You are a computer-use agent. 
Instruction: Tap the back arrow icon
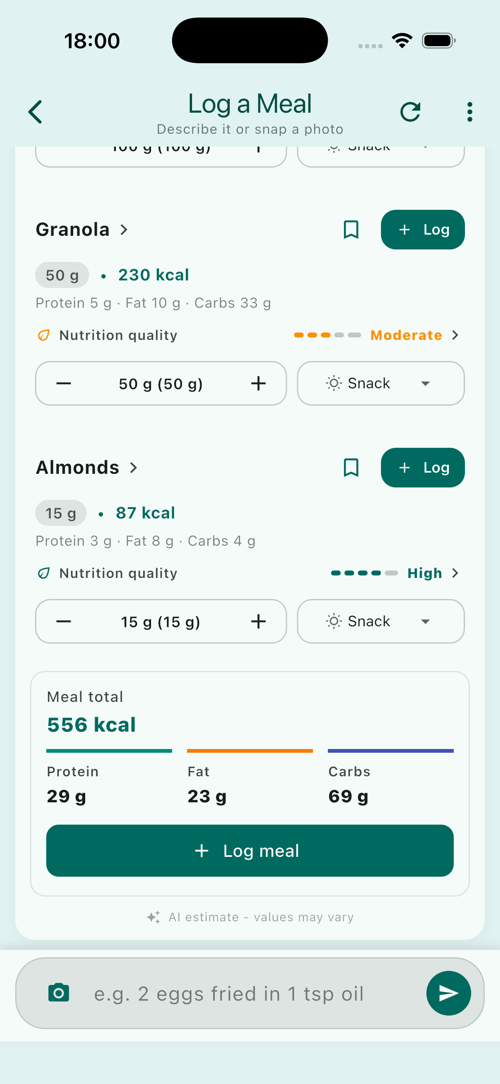click(x=35, y=111)
